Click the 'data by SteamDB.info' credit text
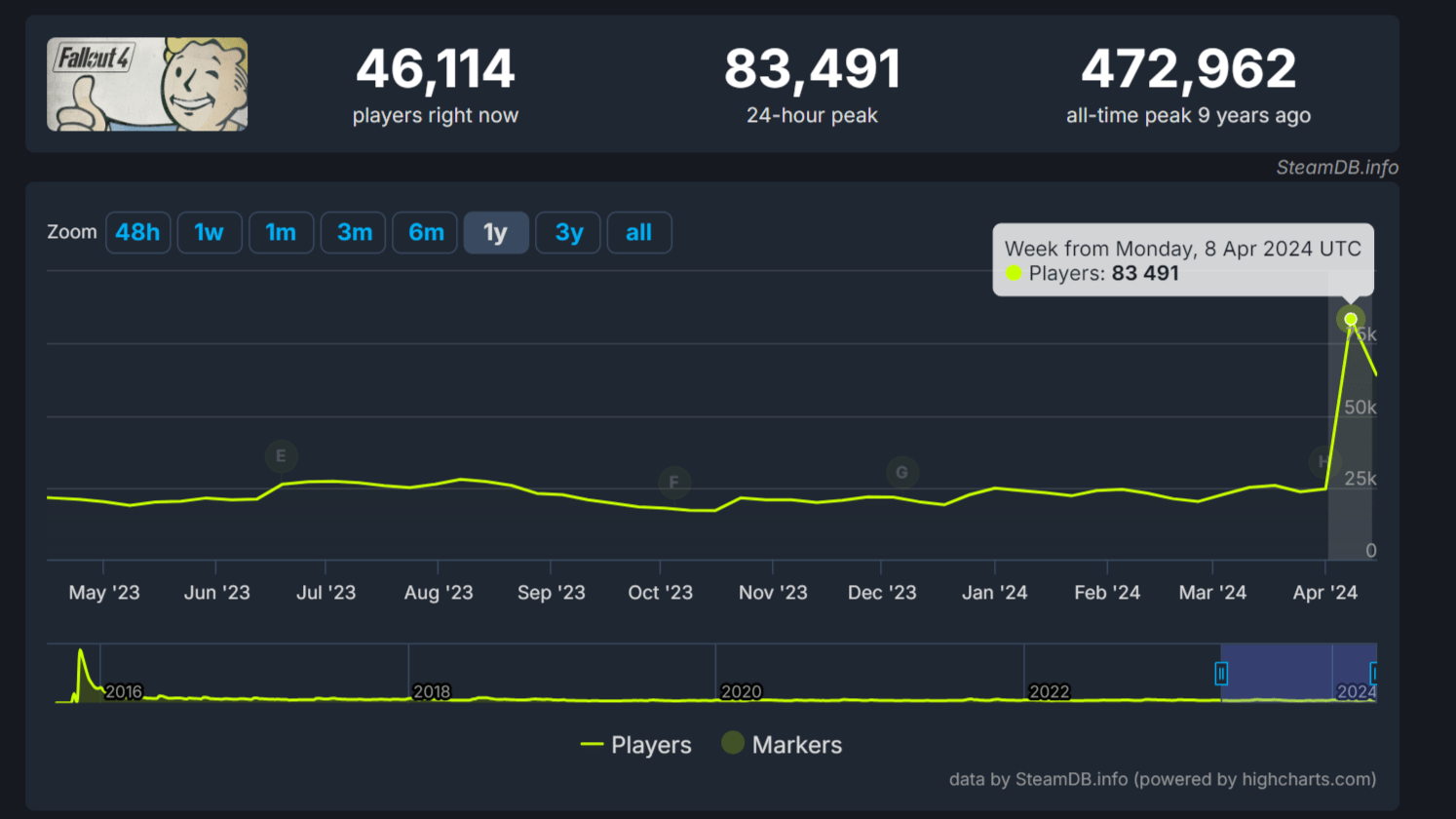This screenshot has width=1456, height=819. (x=1163, y=779)
